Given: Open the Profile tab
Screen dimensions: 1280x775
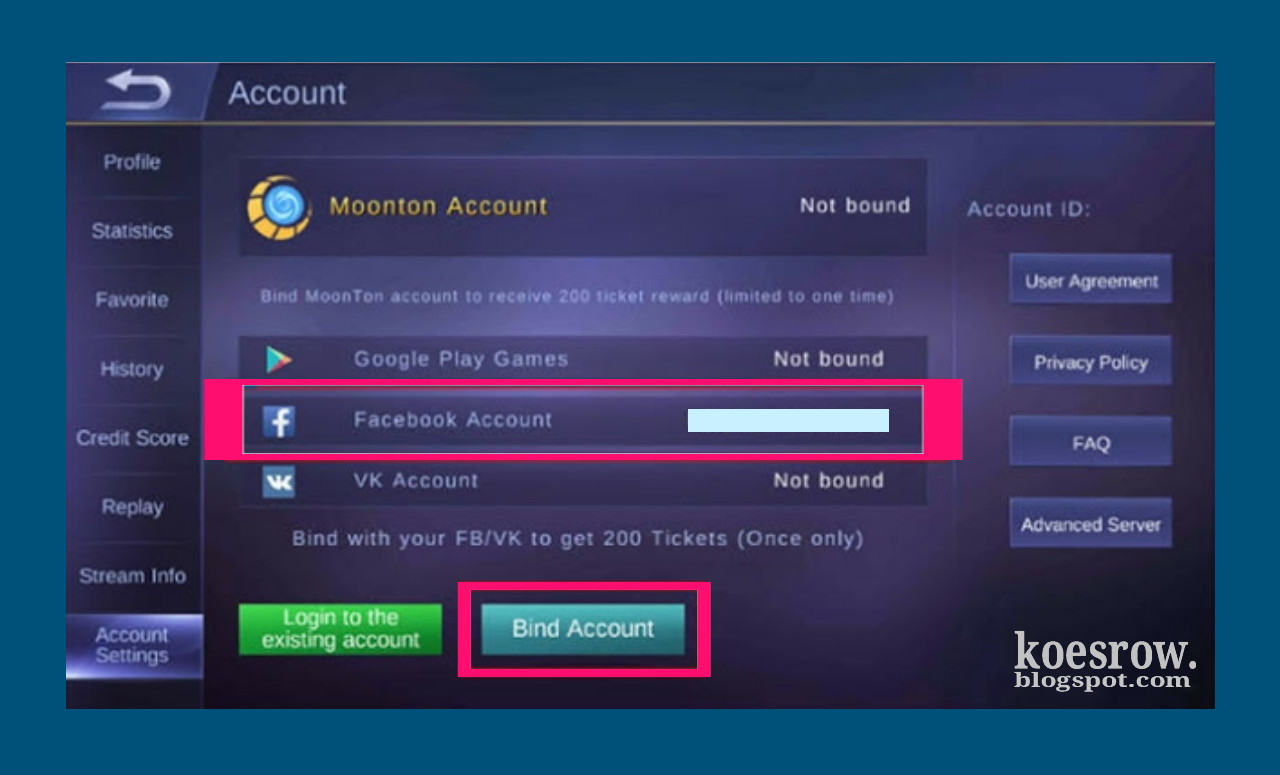Looking at the screenshot, I should click(x=132, y=162).
